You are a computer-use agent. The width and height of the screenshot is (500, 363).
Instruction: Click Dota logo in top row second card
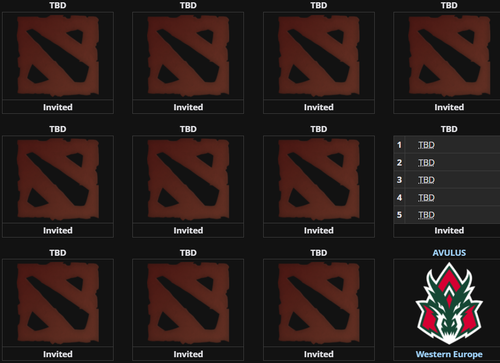point(188,55)
